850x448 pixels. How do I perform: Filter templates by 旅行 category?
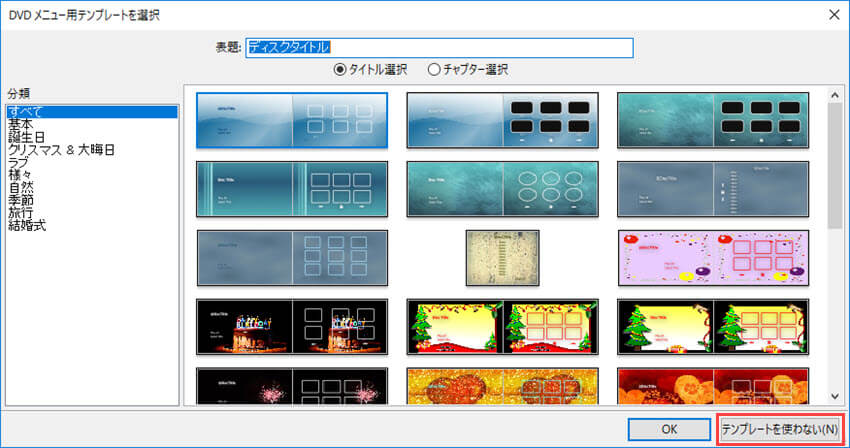(x=22, y=213)
